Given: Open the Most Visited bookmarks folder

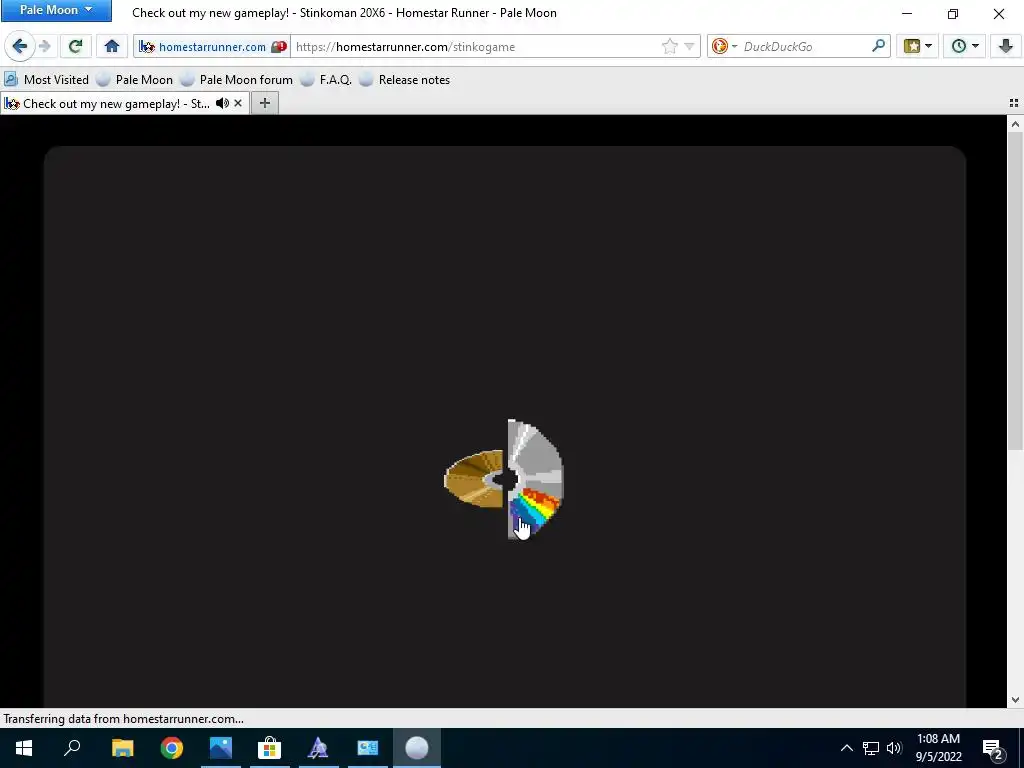Looking at the screenshot, I should tap(46, 80).
